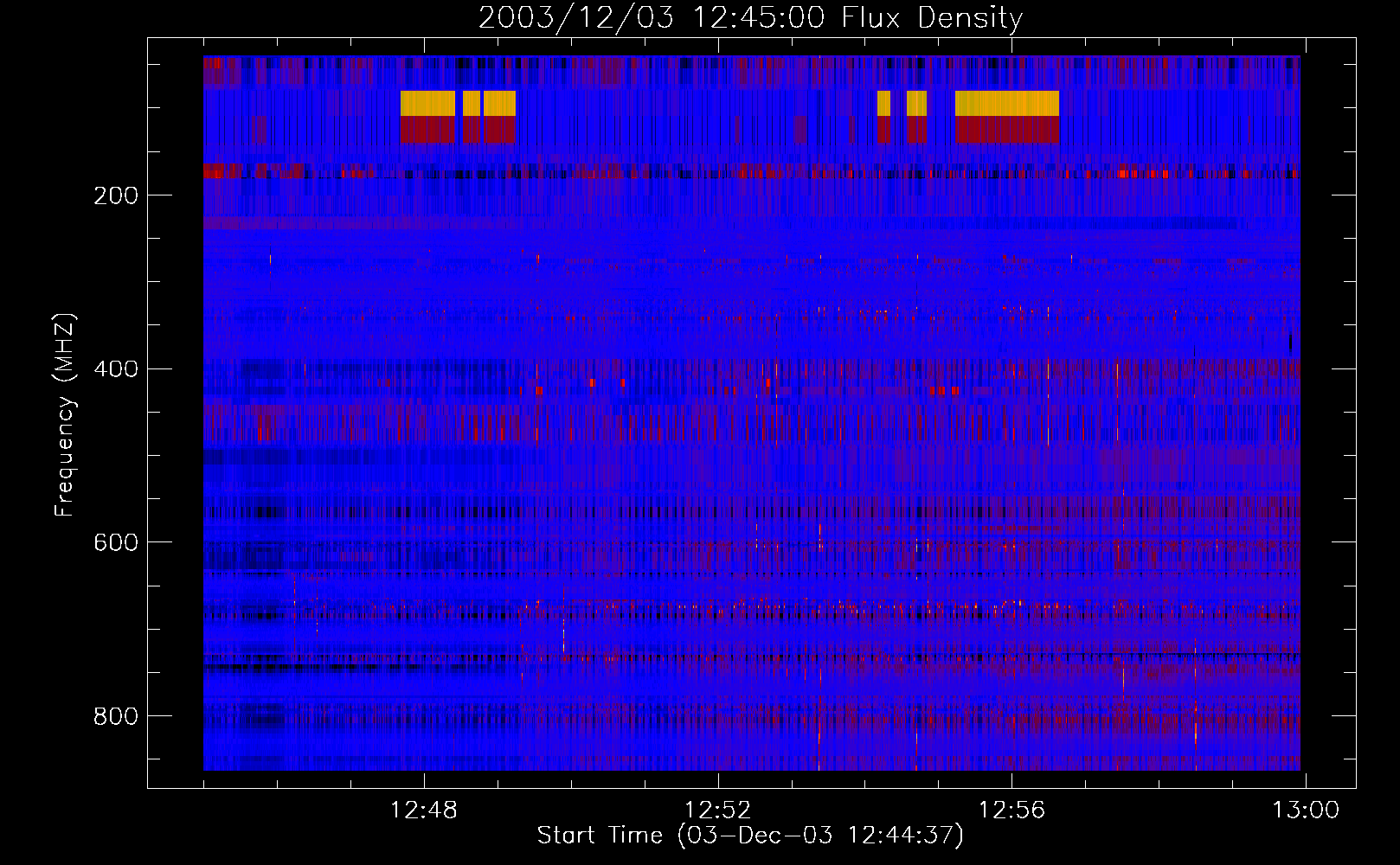Screen dimensions: 1400x865
Task: Click the 13:00 time tick label
Action: tap(1305, 811)
